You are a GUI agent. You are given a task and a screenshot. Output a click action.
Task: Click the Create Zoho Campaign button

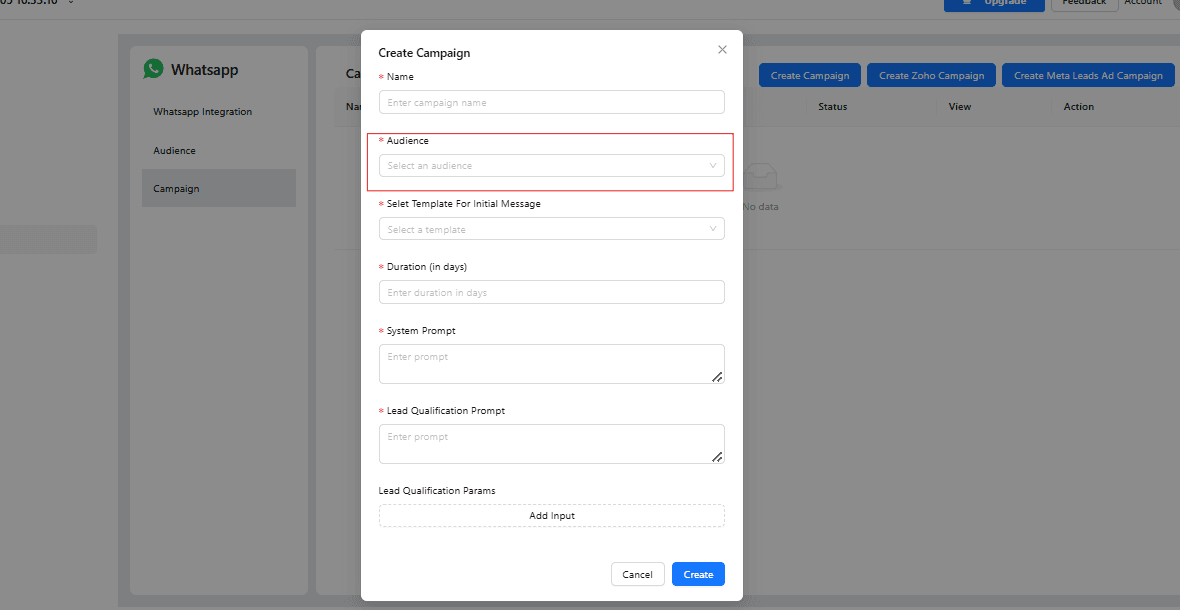pyautogui.click(x=931, y=76)
